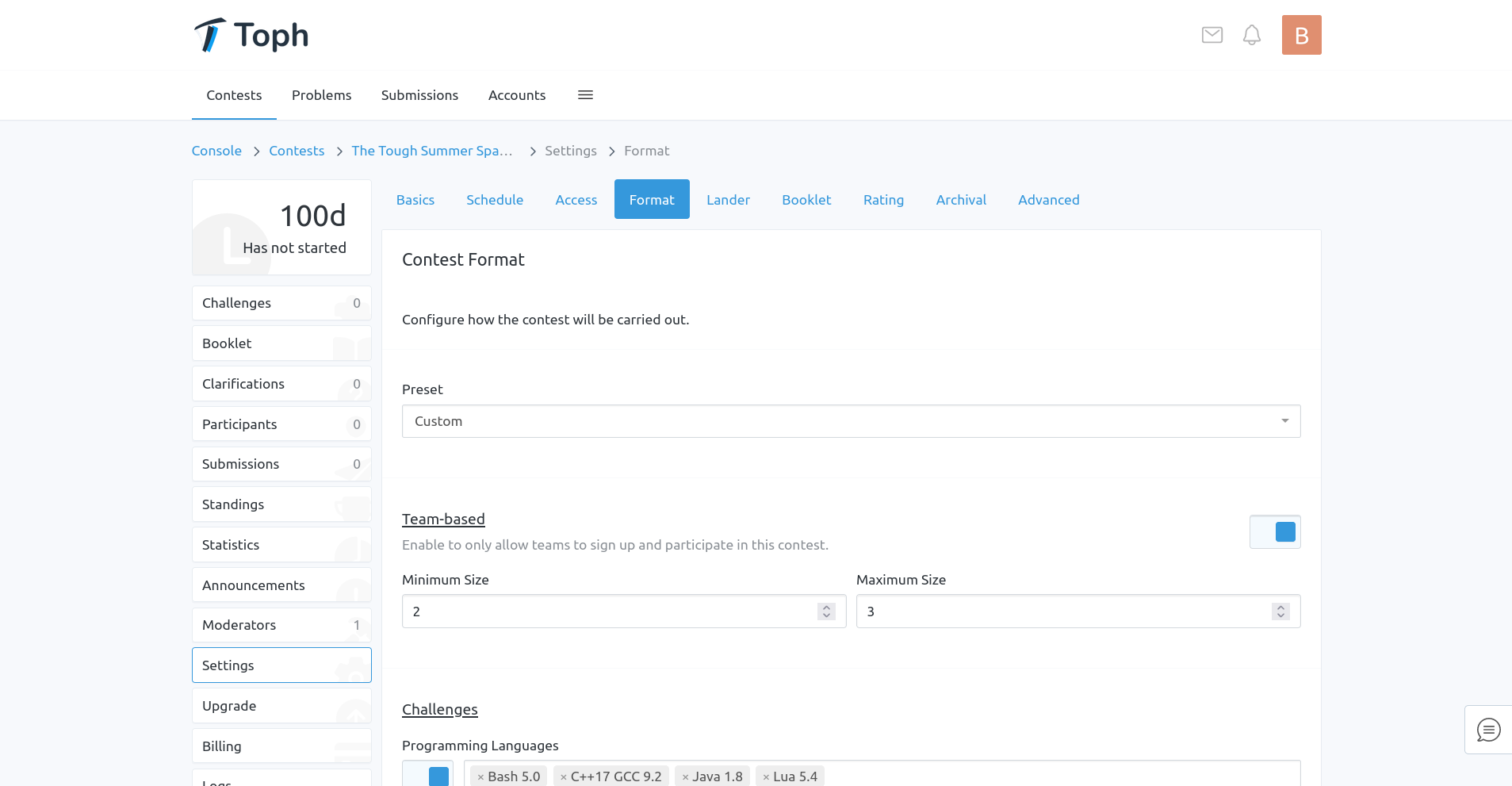Open Settings in the sidebar
This screenshot has height=786, width=1512.
(x=281, y=665)
